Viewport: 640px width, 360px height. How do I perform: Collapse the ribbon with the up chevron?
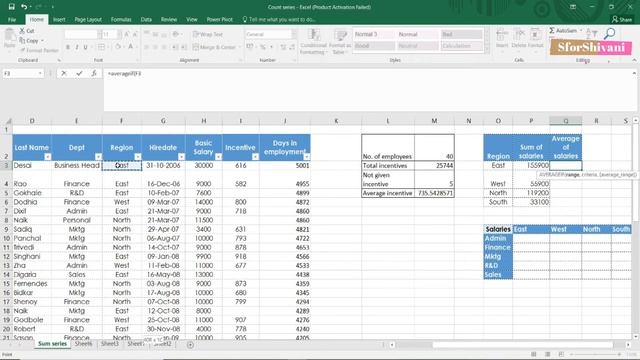click(634, 60)
